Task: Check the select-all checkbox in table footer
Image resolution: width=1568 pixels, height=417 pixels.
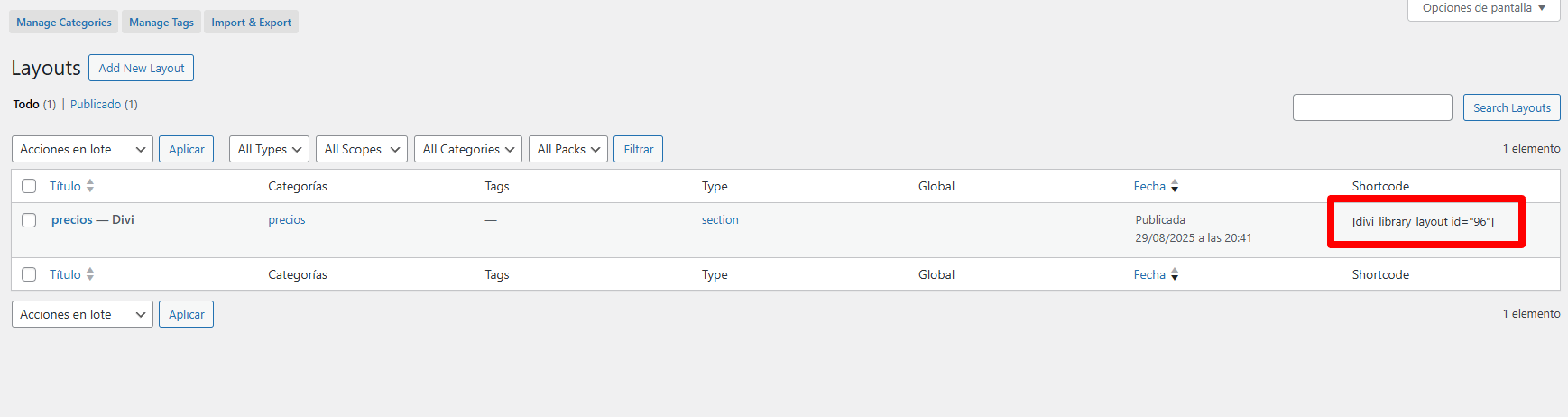Action: click(x=29, y=274)
